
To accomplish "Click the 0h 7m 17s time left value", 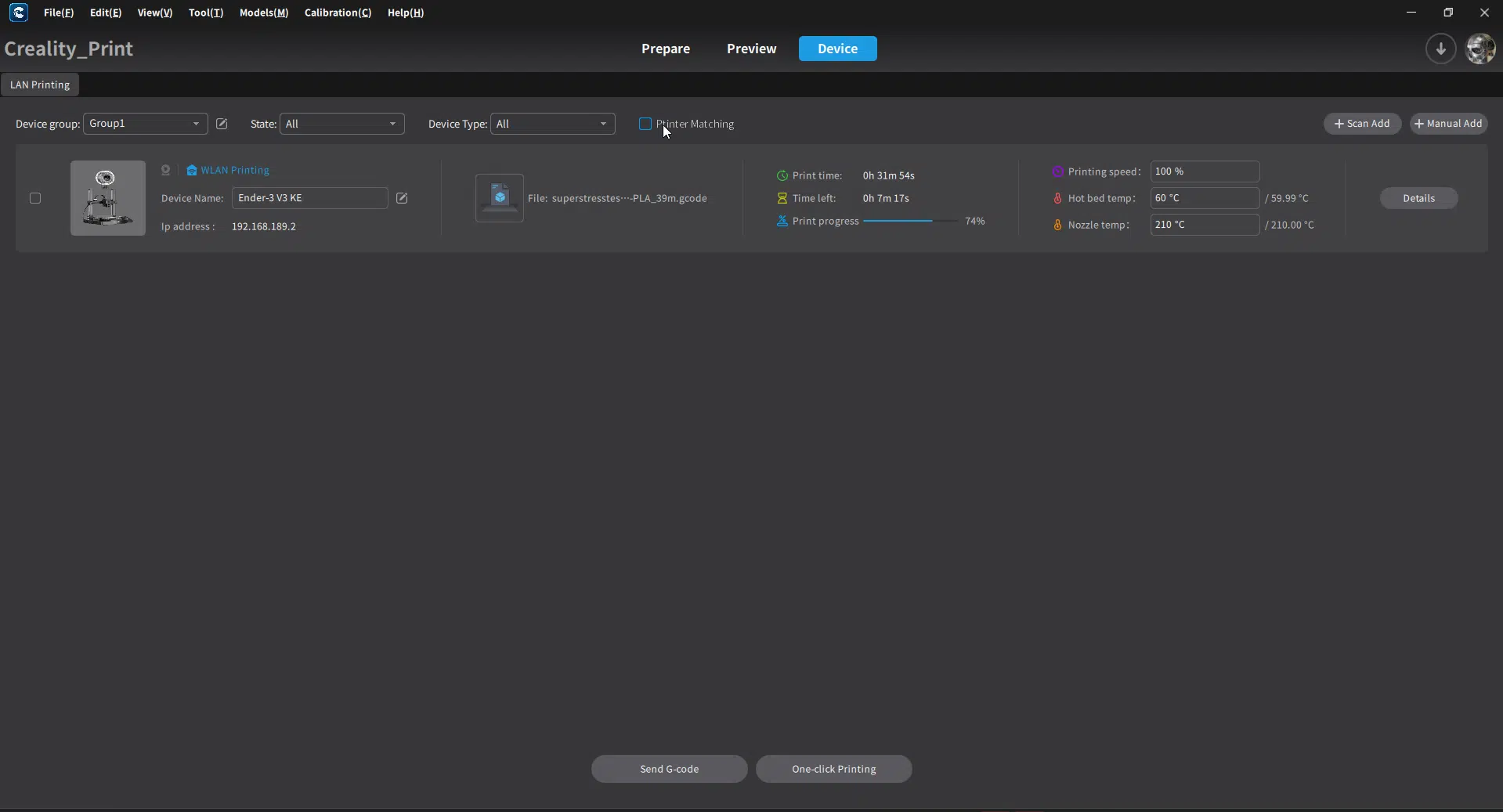I will (x=886, y=198).
